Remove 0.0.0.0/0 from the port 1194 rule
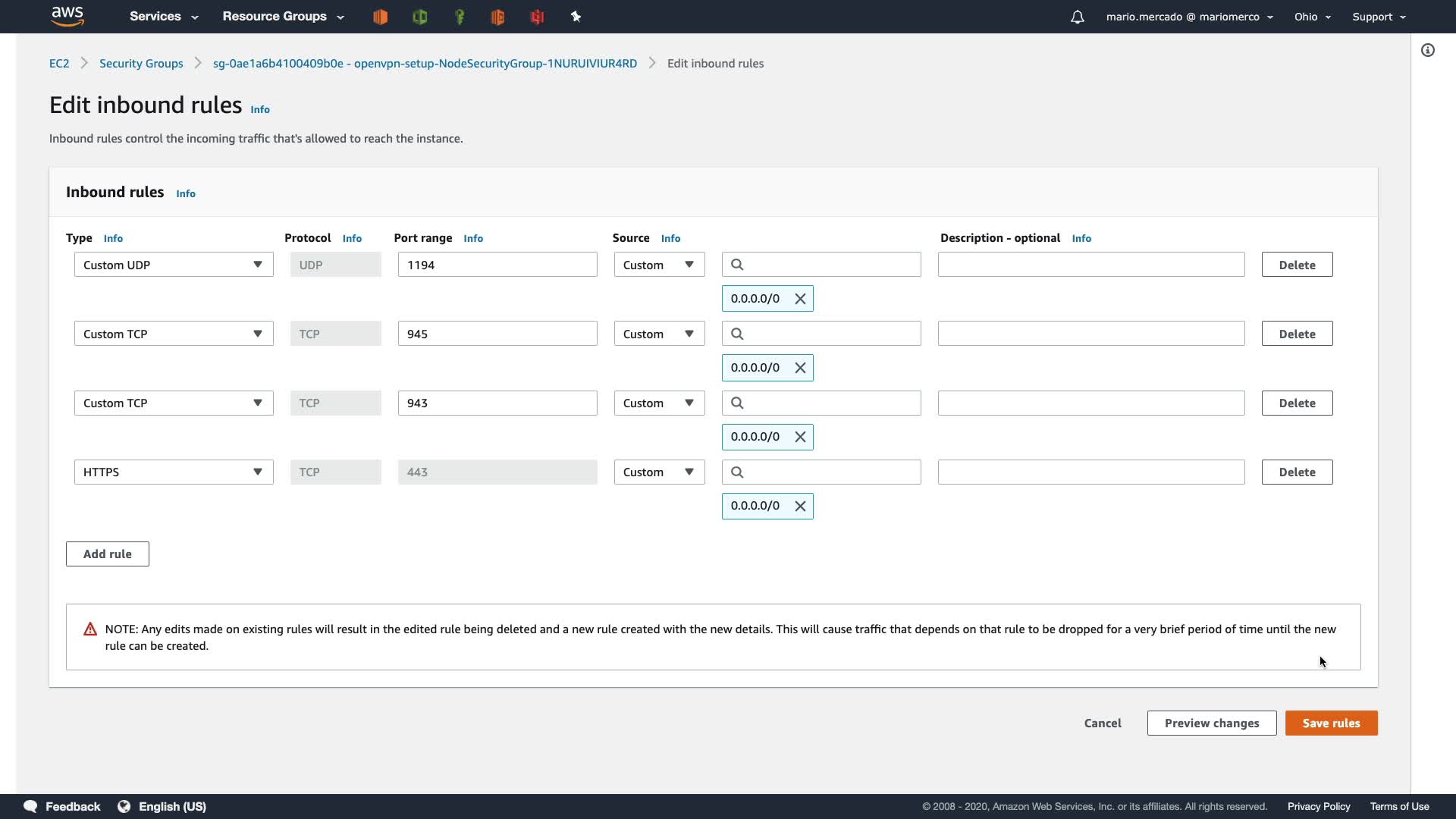1456x819 pixels. (x=800, y=299)
